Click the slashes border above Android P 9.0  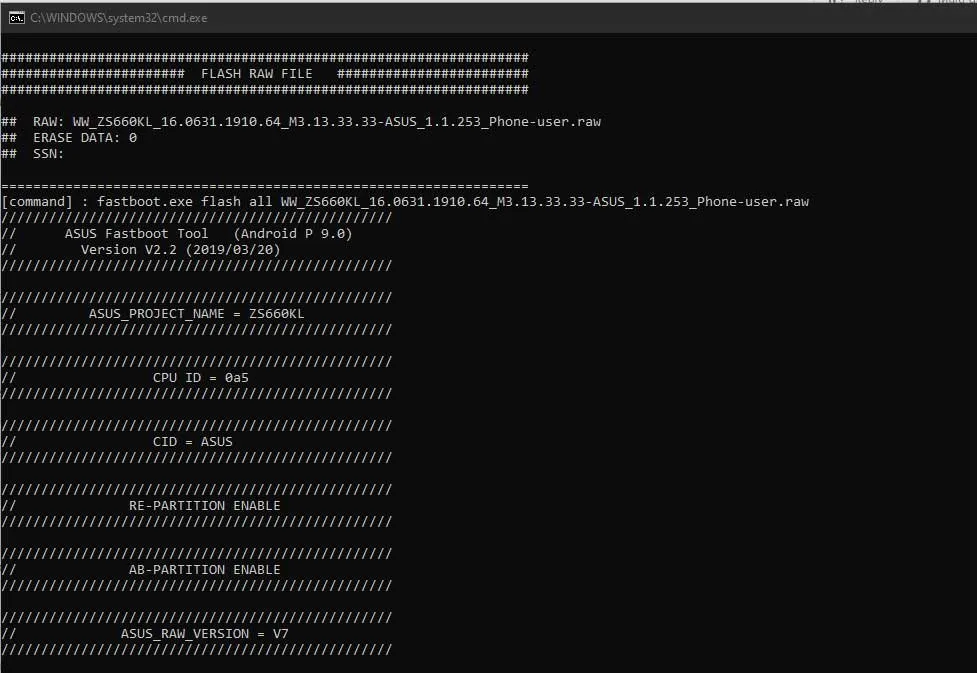pyautogui.click(x=196, y=217)
